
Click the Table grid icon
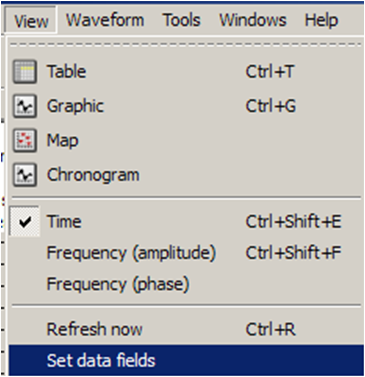click(x=25, y=72)
